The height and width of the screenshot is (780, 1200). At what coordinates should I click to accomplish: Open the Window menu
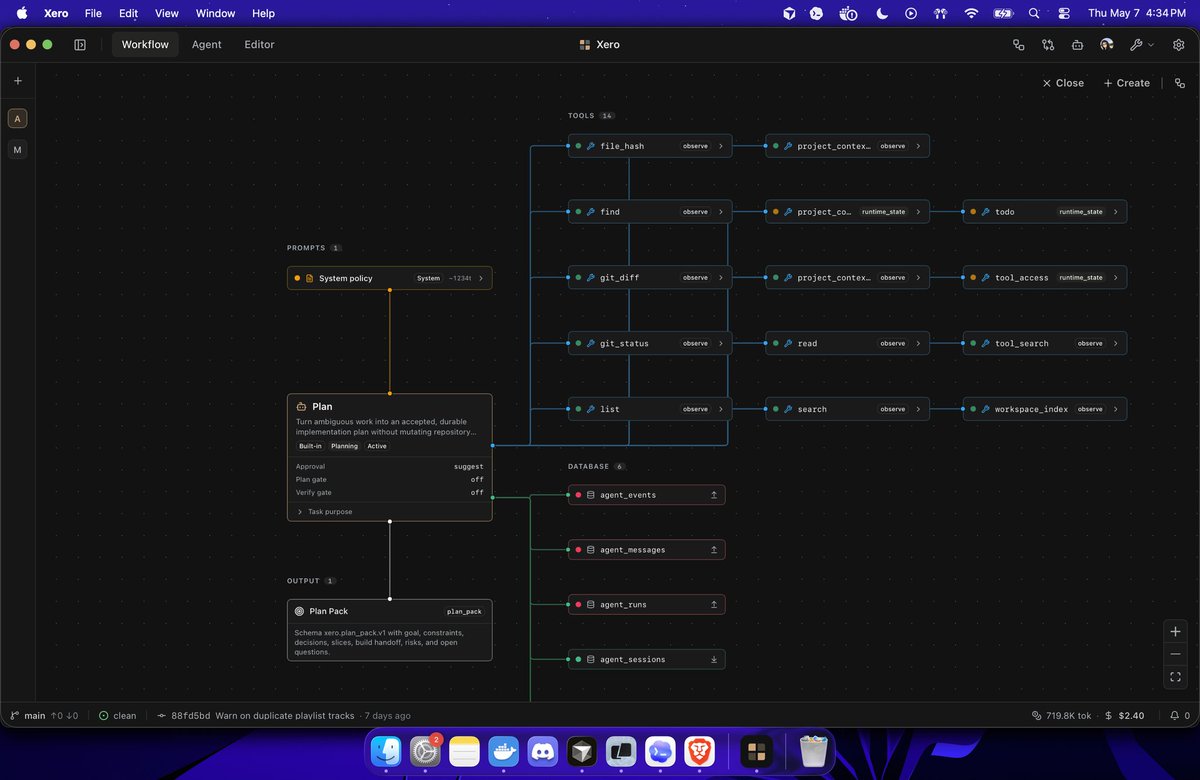pos(216,13)
